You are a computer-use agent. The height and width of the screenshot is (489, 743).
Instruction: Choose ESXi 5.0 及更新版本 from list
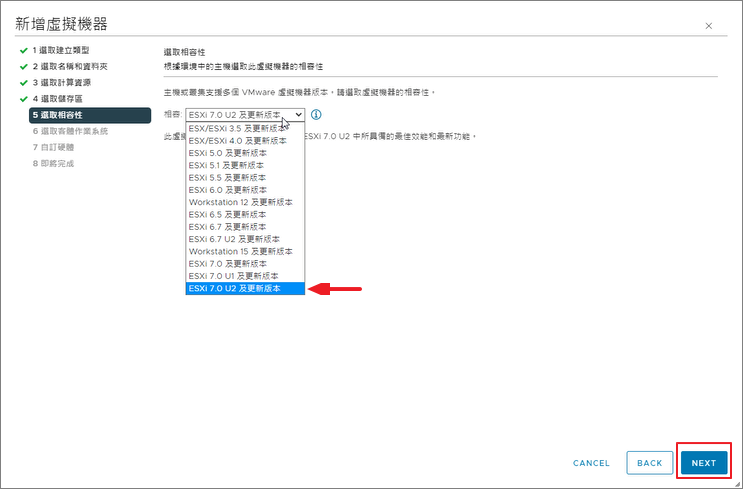(x=245, y=153)
